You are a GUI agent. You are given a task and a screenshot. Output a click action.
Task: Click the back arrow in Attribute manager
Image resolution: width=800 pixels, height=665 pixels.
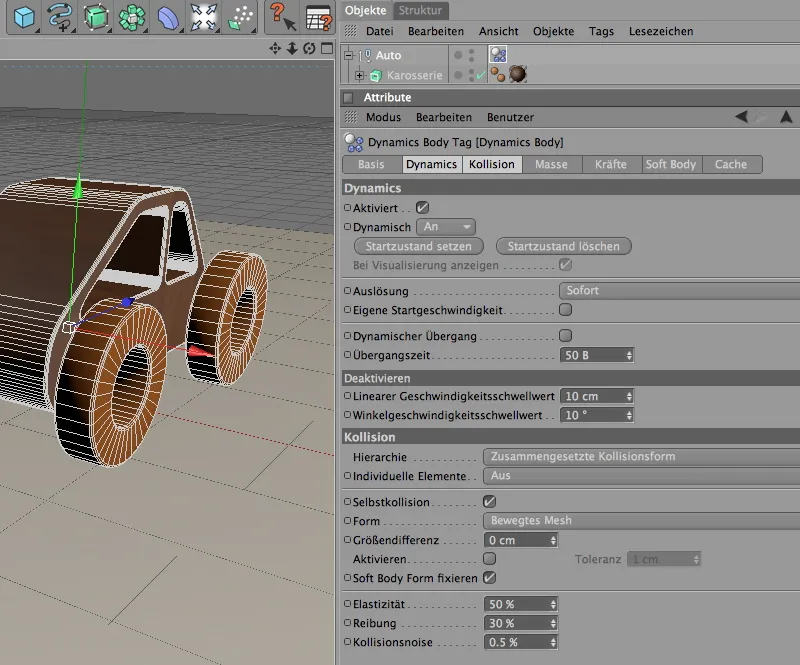[741, 117]
